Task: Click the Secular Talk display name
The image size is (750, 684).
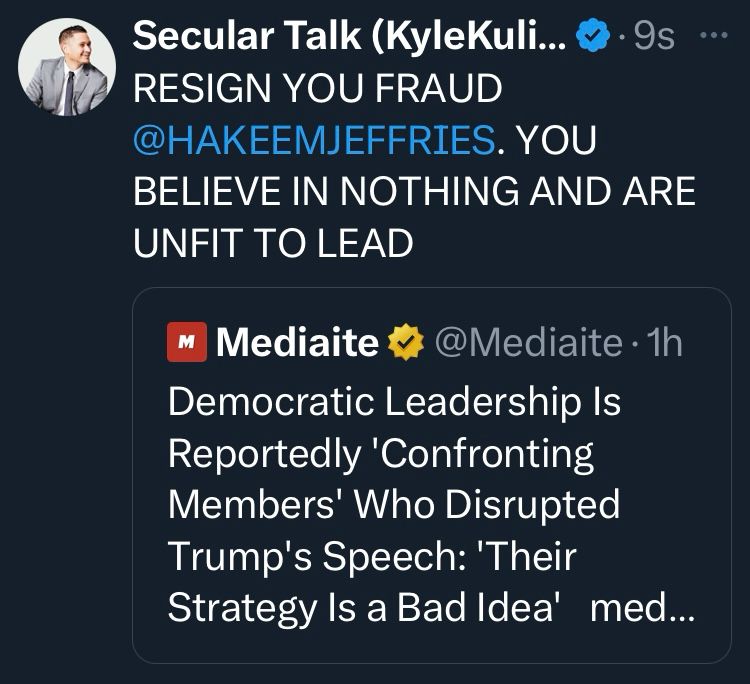Action: pyautogui.click(x=352, y=36)
